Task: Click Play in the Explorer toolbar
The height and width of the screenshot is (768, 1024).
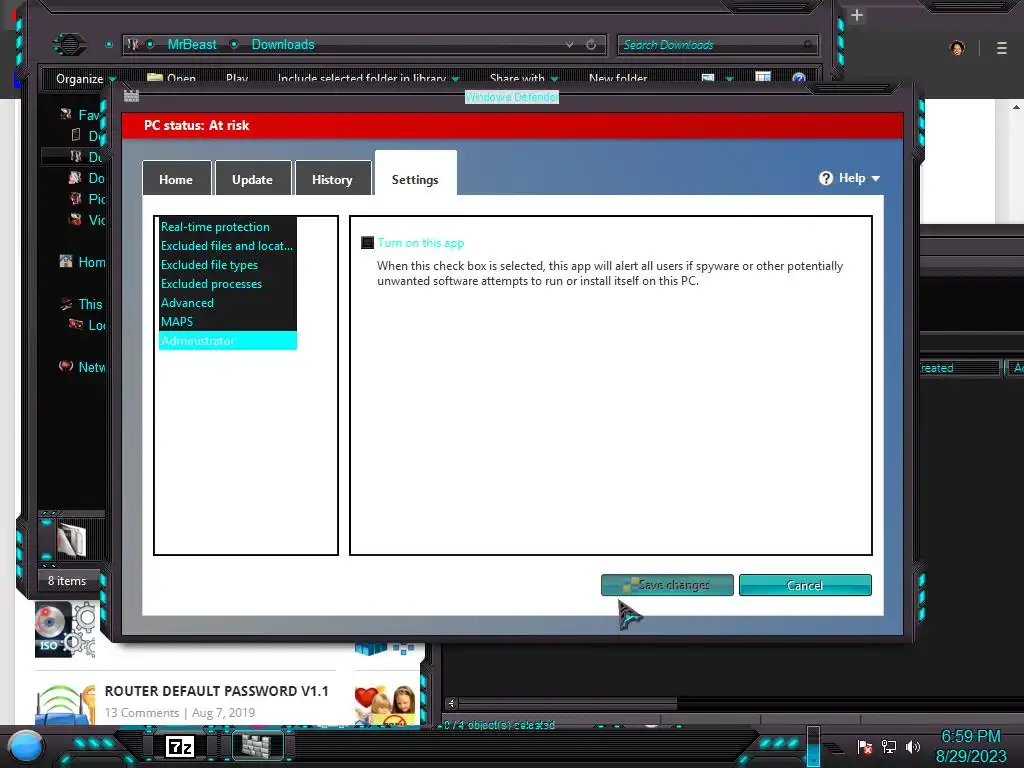Action: pyautogui.click(x=237, y=78)
